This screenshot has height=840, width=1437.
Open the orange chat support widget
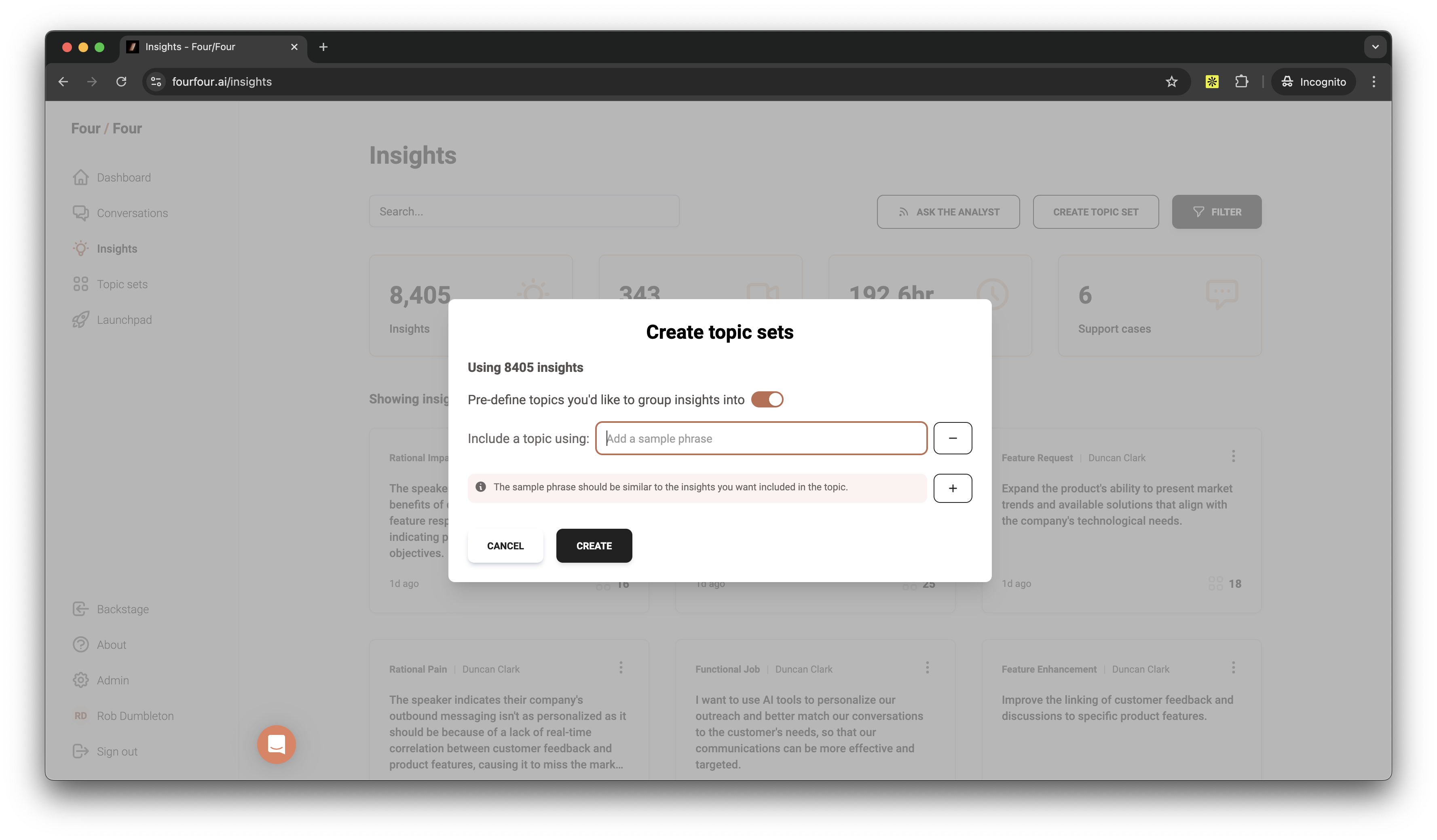pyautogui.click(x=276, y=744)
